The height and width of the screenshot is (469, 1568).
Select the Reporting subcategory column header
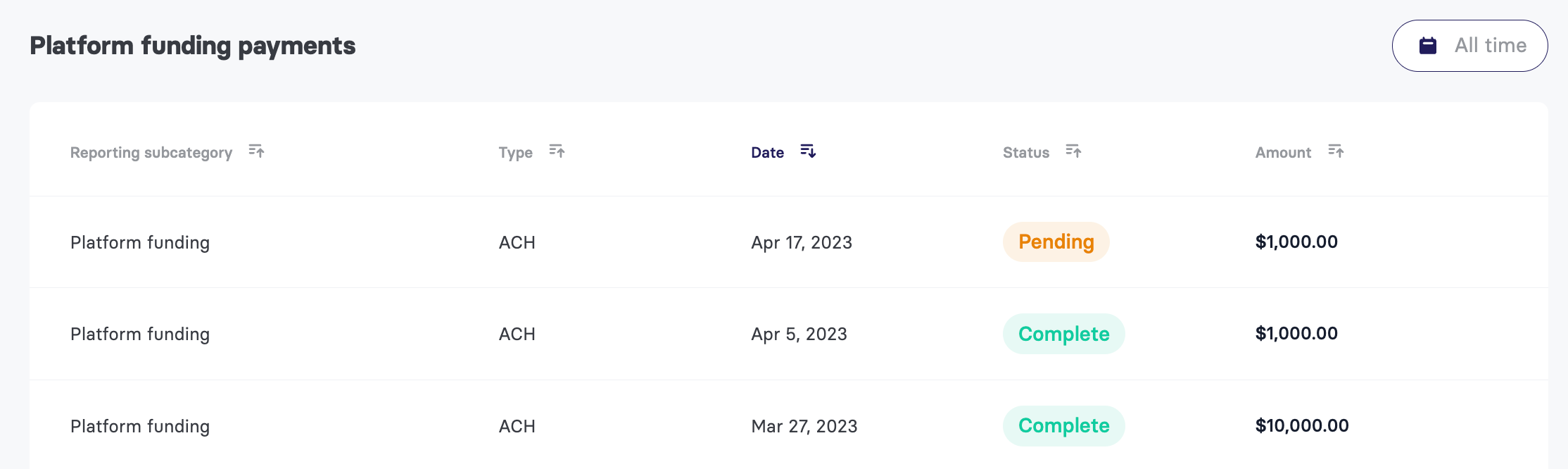click(151, 153)
